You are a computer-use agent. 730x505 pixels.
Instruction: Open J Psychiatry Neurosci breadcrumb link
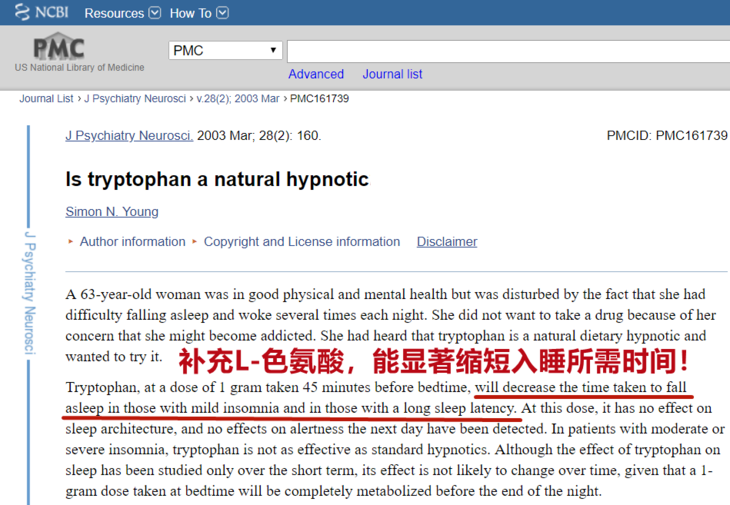(136, 99)
